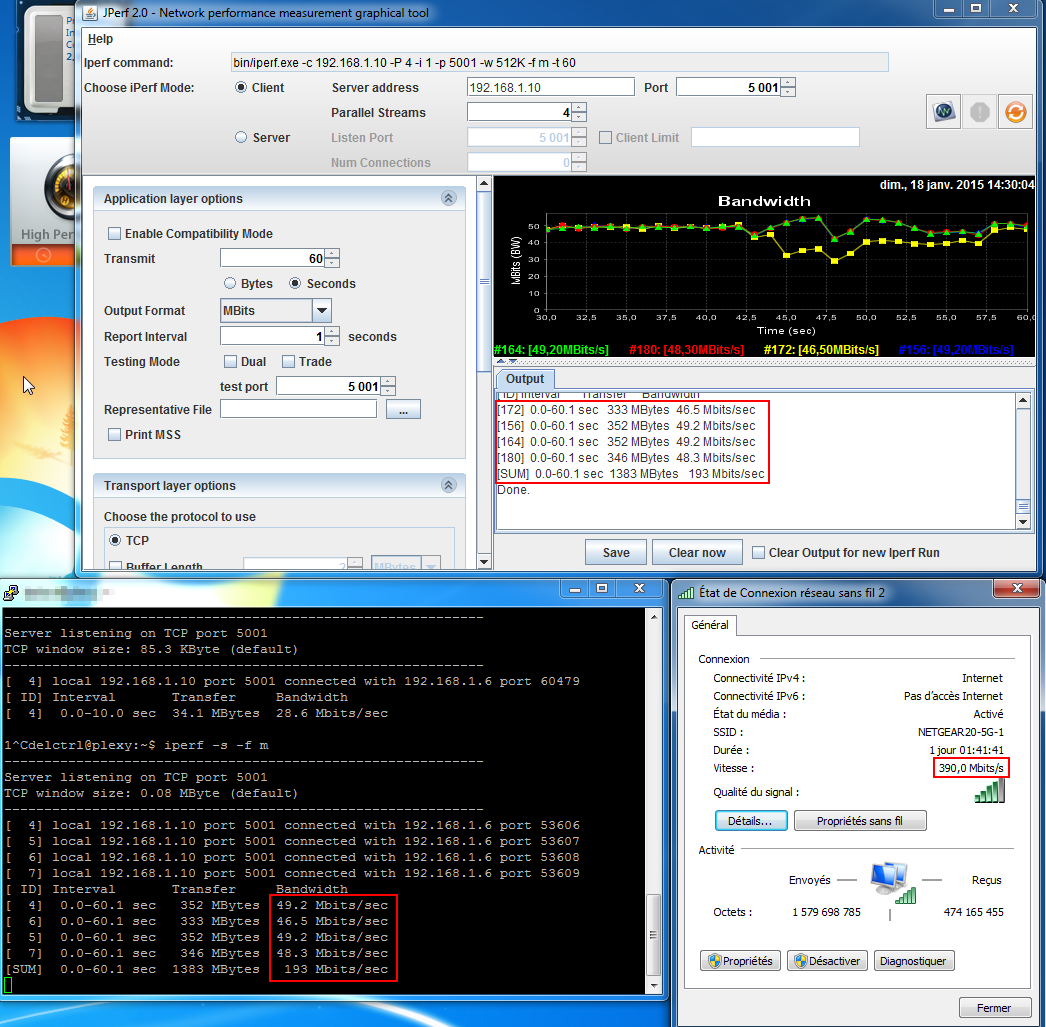1046x1027 pixels.
Task: Click the Run IPerf icon button
Action: tap(942, 112)
